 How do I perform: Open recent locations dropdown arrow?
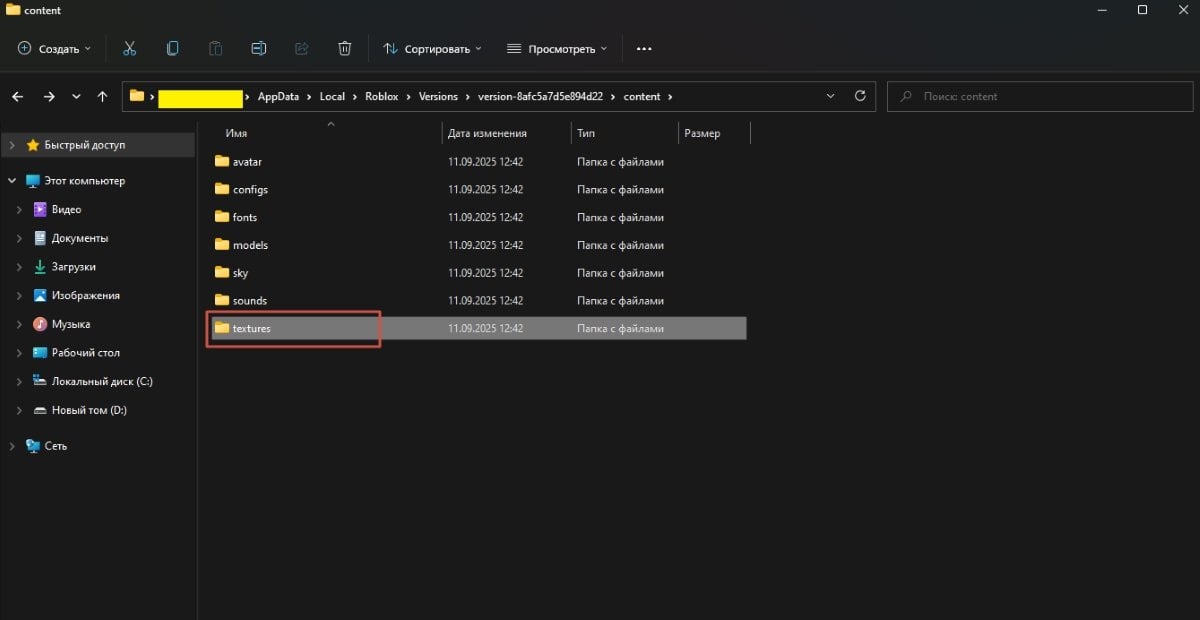[76, 97]
